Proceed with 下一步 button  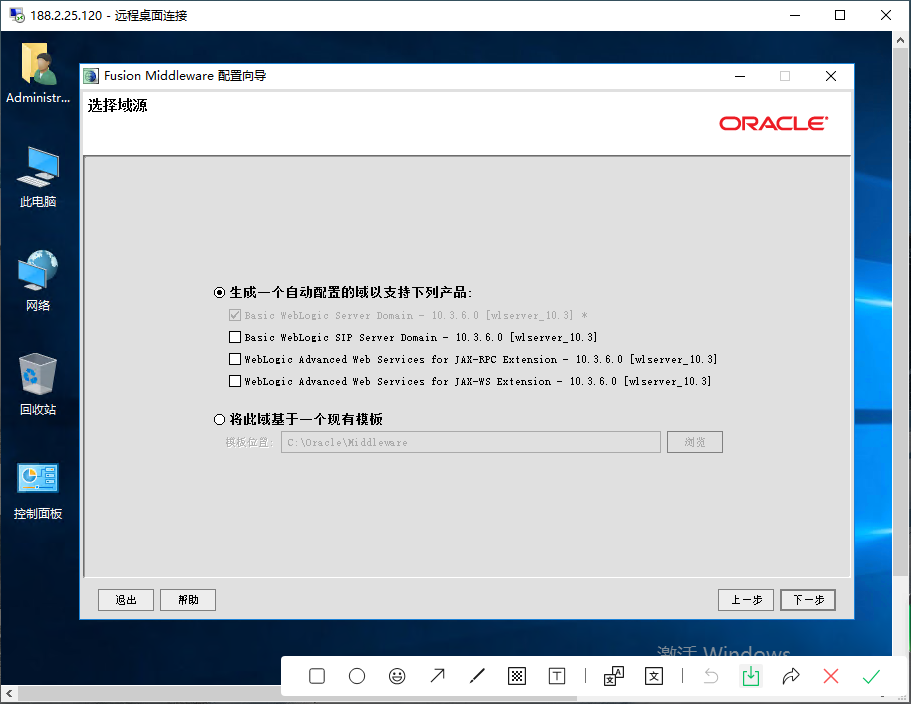[x=808, y=600]
